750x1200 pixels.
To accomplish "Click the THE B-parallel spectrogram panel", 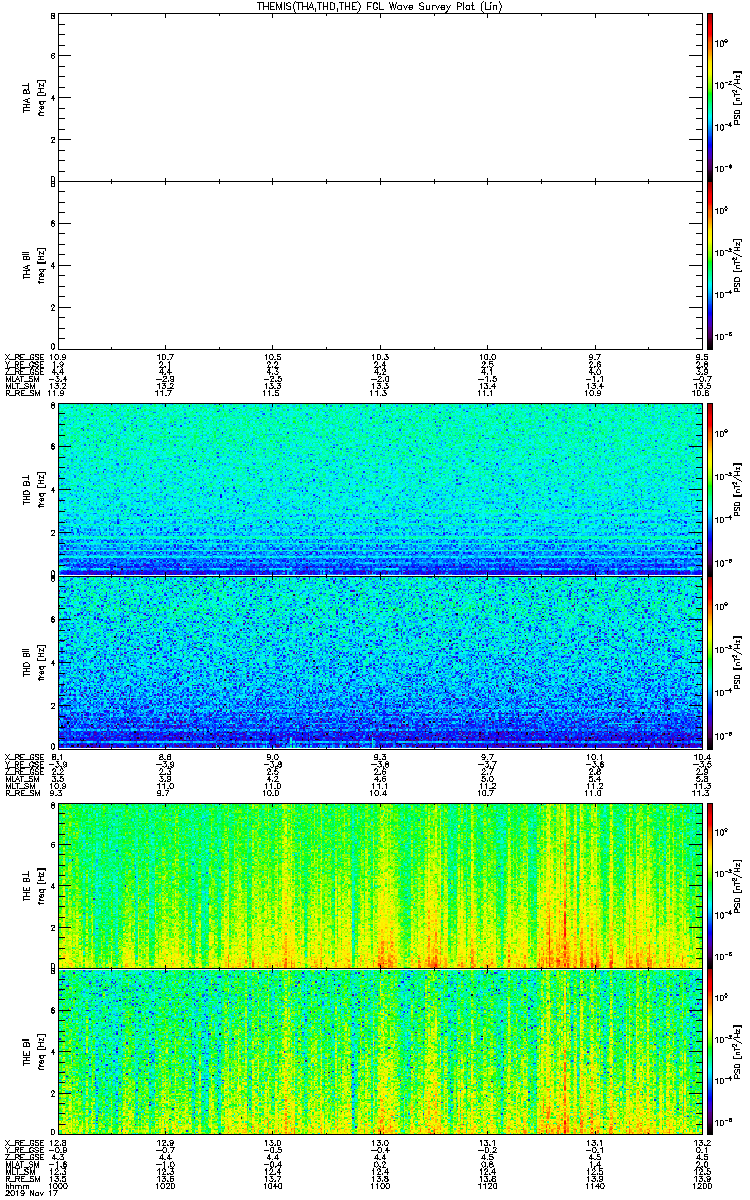I will coord(380,1052).
